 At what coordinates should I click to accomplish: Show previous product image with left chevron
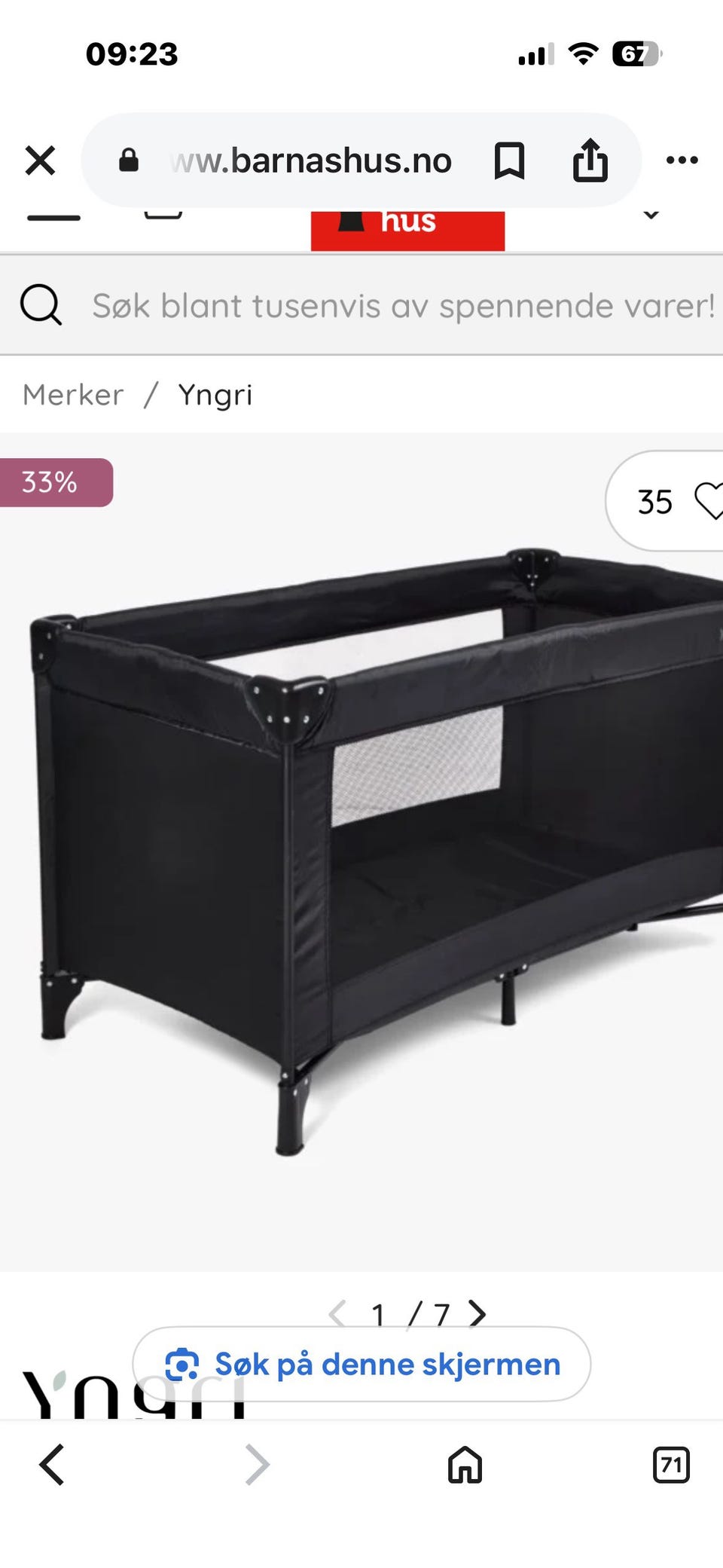click(x=337, y=1313)
